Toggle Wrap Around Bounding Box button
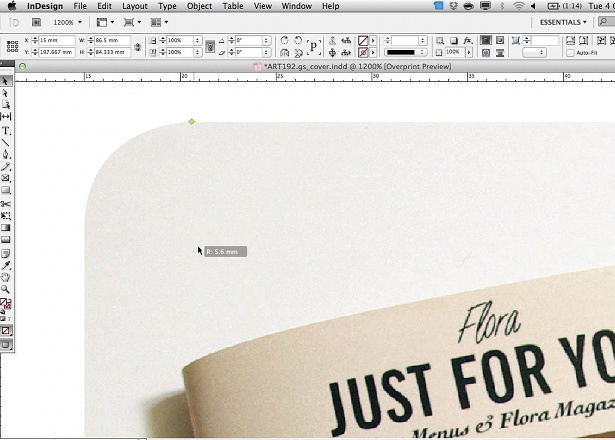 (500, 40)
